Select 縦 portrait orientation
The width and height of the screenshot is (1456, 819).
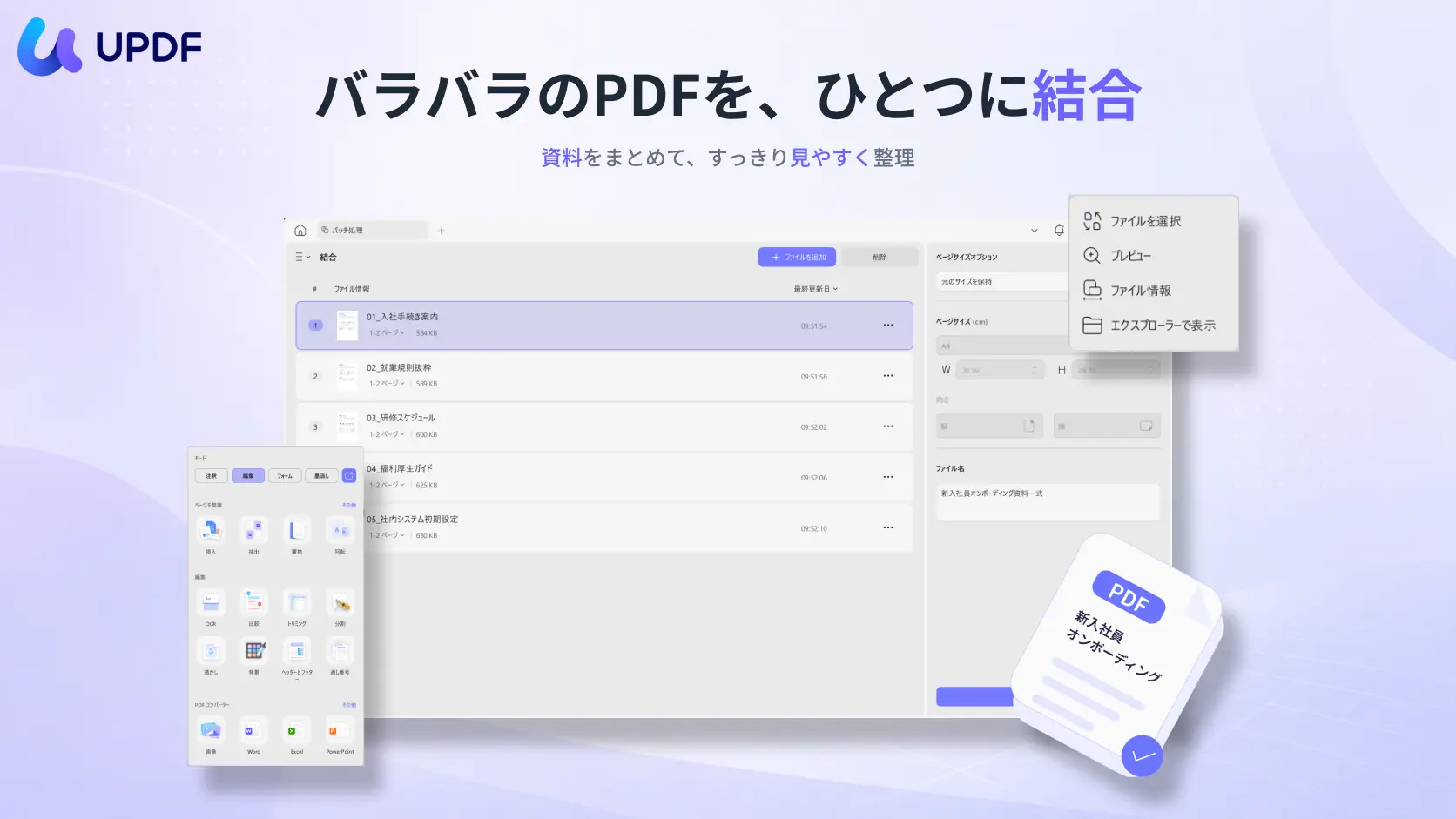click(989, 426)
